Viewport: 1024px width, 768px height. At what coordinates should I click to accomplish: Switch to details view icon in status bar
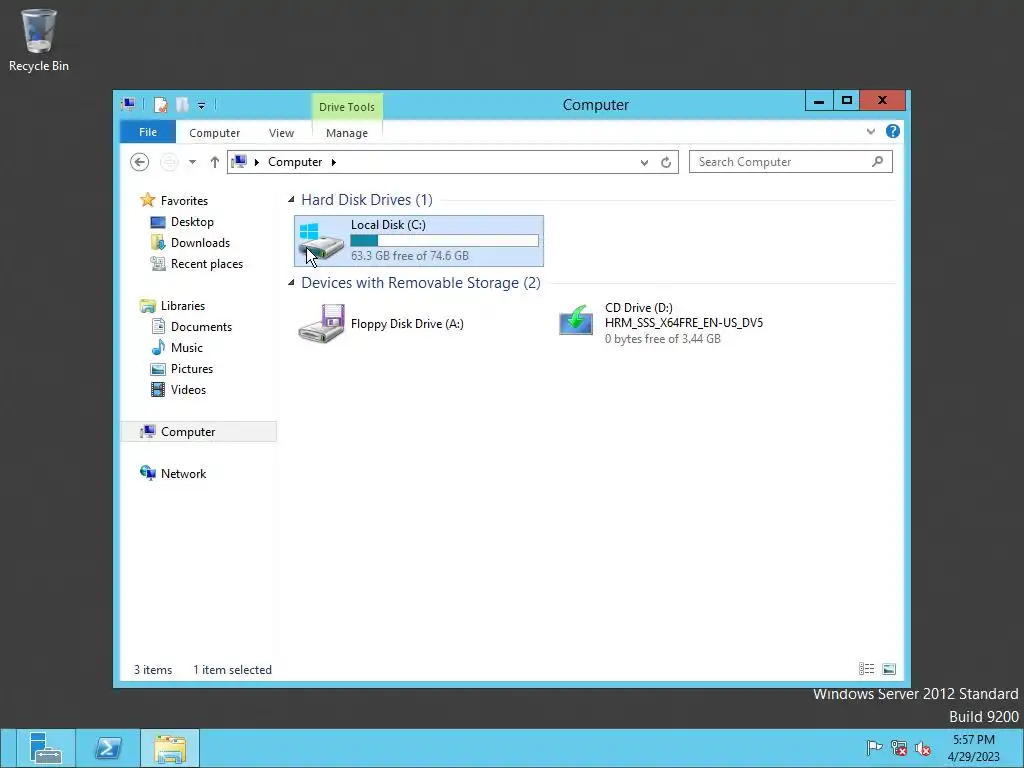(866, 669)
